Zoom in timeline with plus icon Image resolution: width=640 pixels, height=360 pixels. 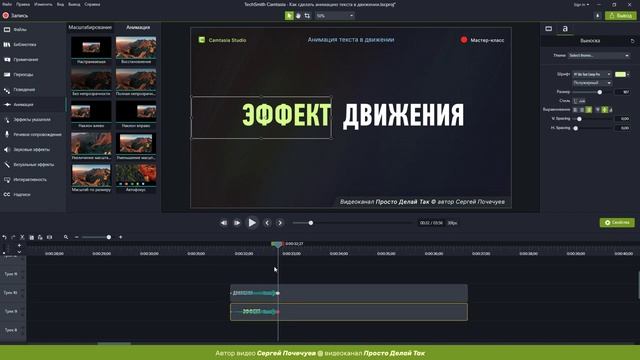point(120,237)
